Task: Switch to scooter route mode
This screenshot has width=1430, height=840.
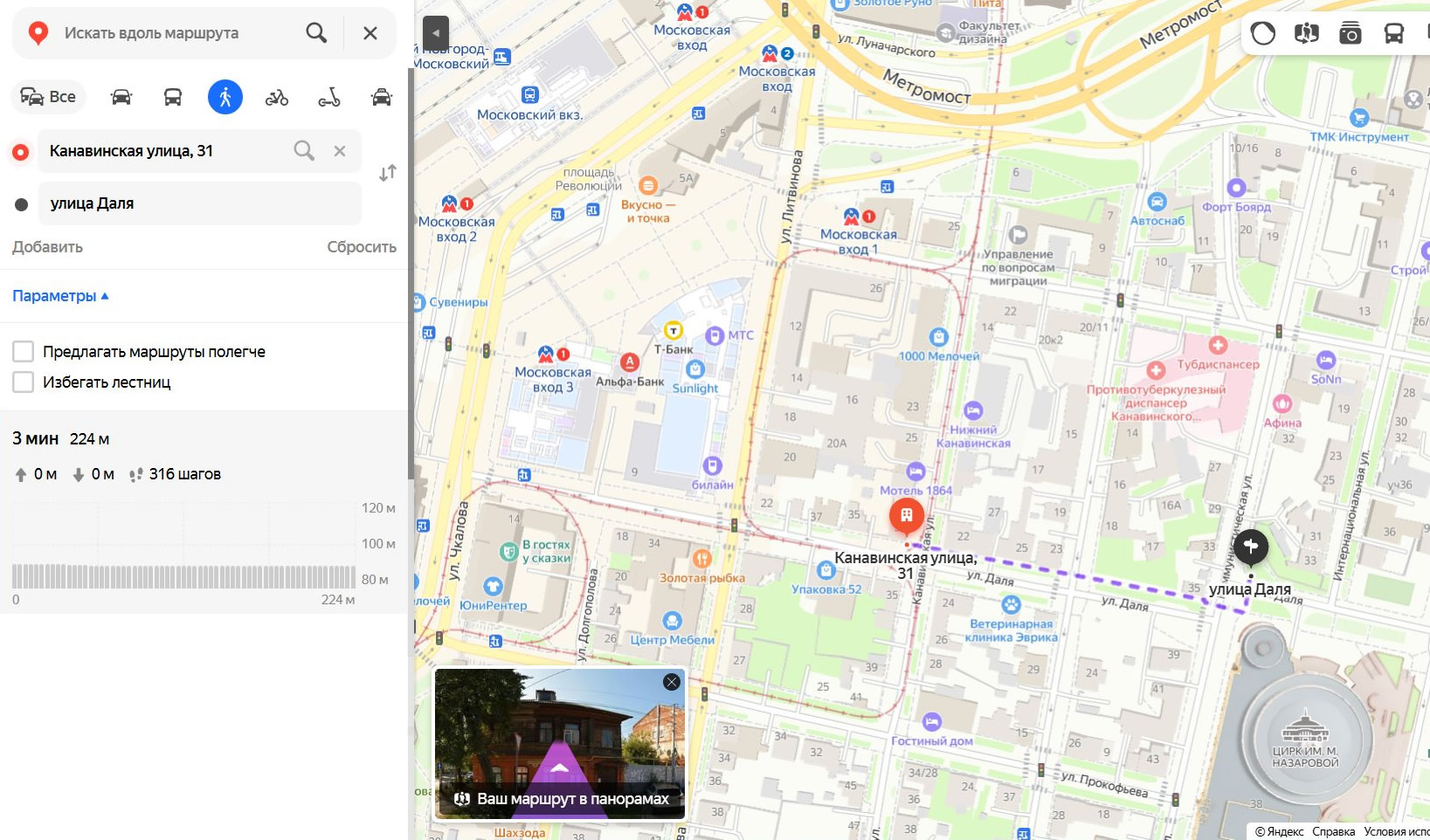Action: tap(329, 97)
